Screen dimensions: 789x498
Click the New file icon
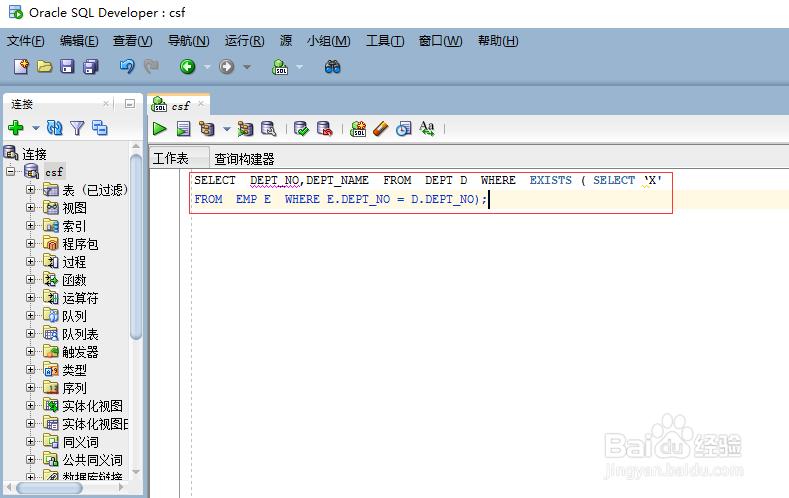tap(21, 66)
